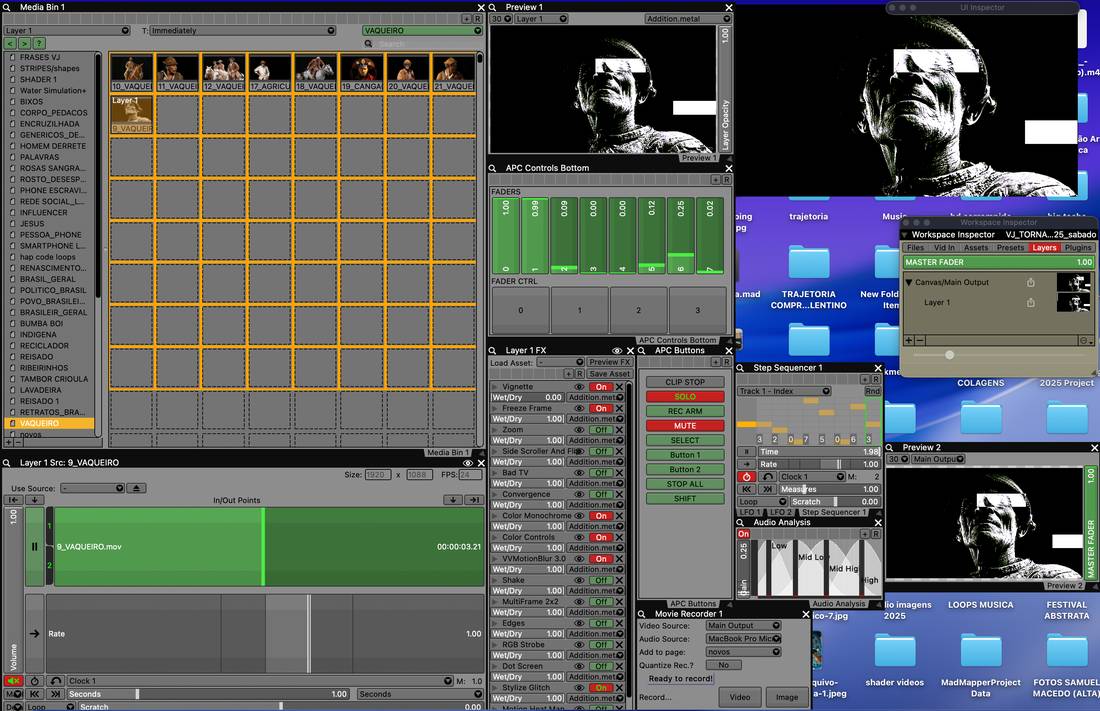Open the Immediately trigger dropdown
1100x711 pixels.
point(243,30)
